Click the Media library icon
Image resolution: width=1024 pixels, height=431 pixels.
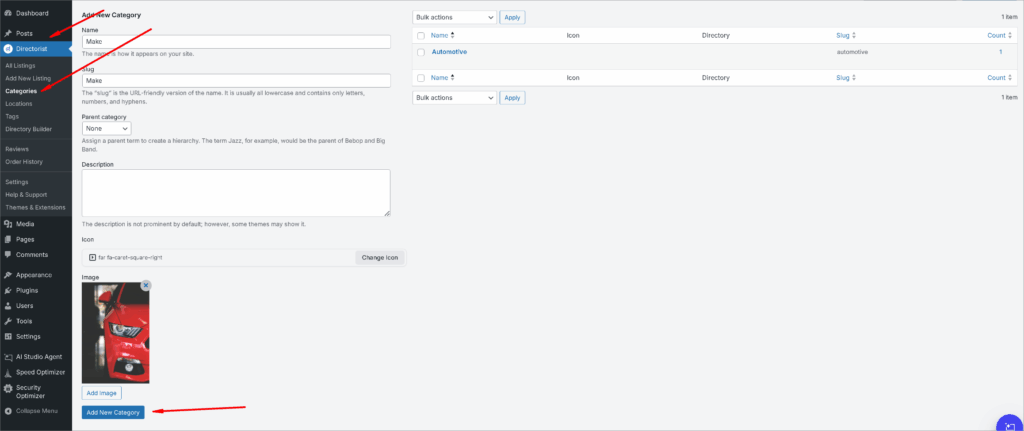point(8,224)
